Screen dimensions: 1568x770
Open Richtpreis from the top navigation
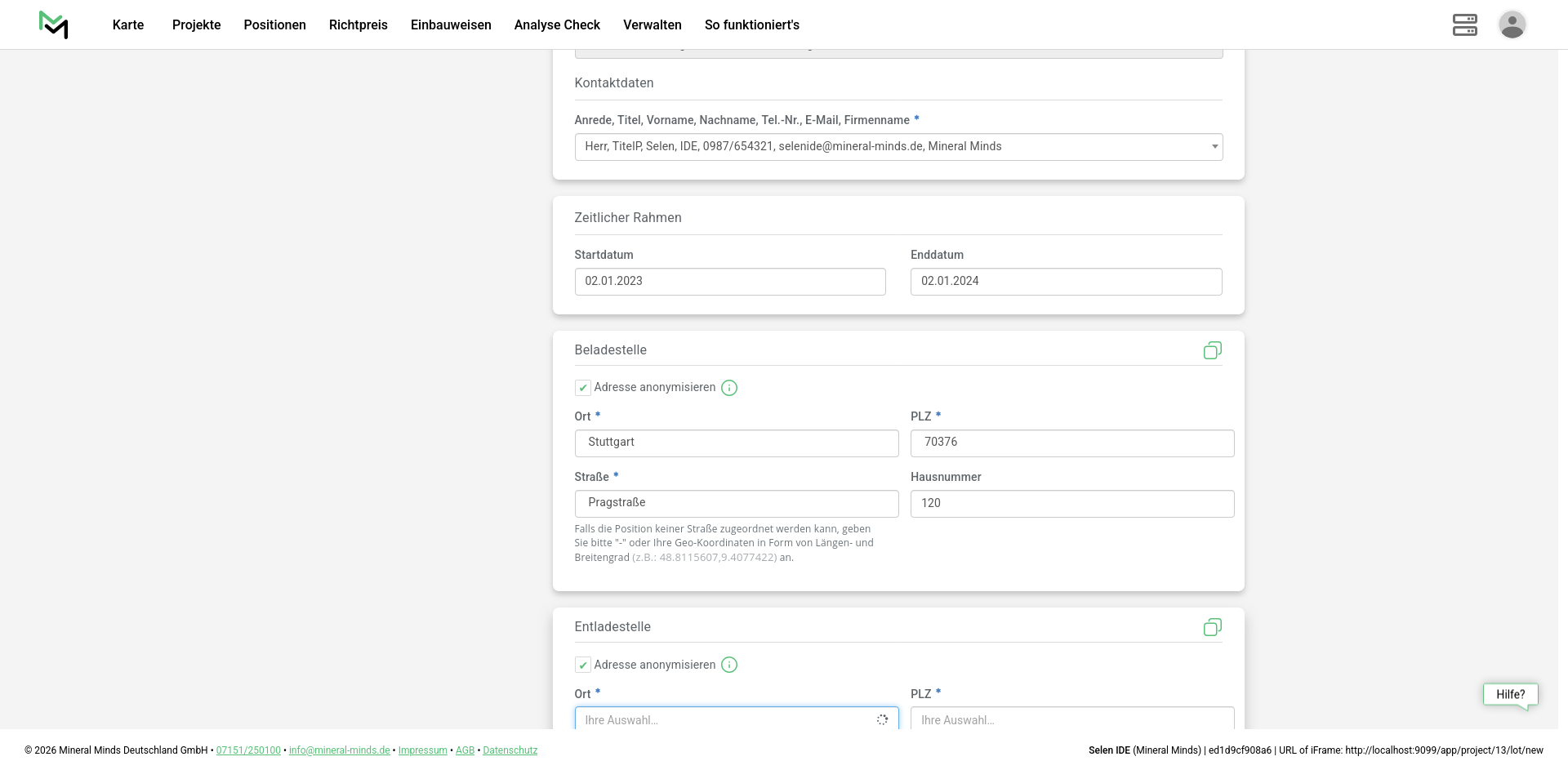click(x=358, y=24)
